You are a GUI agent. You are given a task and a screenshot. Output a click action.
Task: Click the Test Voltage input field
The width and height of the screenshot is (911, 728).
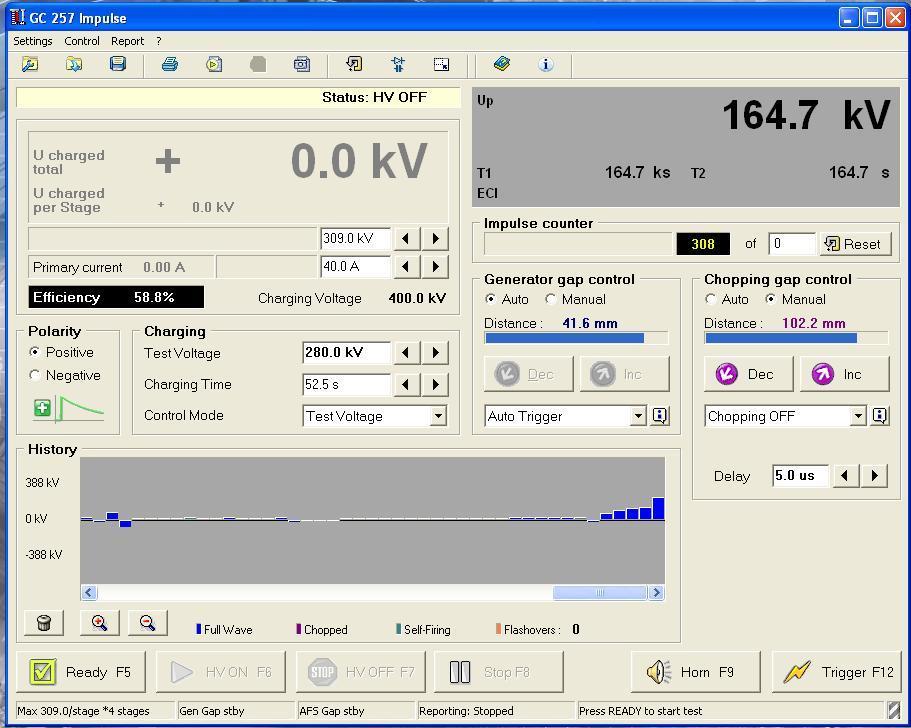tap(347, 353)
